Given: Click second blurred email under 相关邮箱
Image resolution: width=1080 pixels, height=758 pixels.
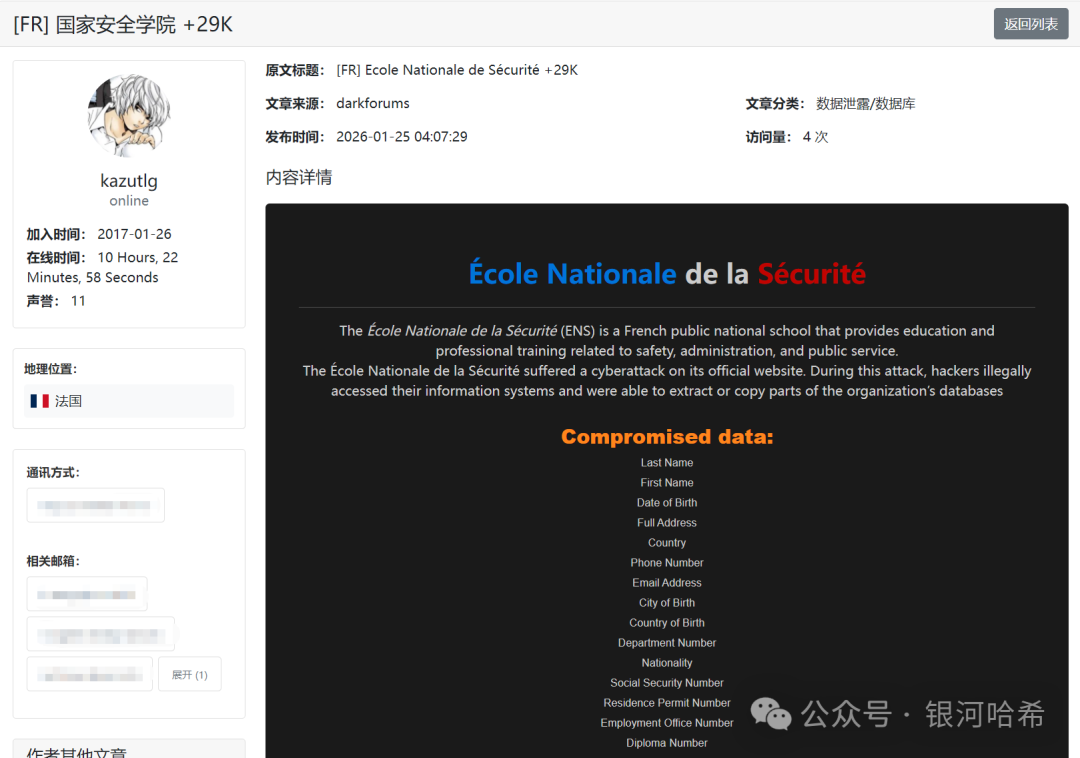Looking at the screenshot, I should coord(101,635).
